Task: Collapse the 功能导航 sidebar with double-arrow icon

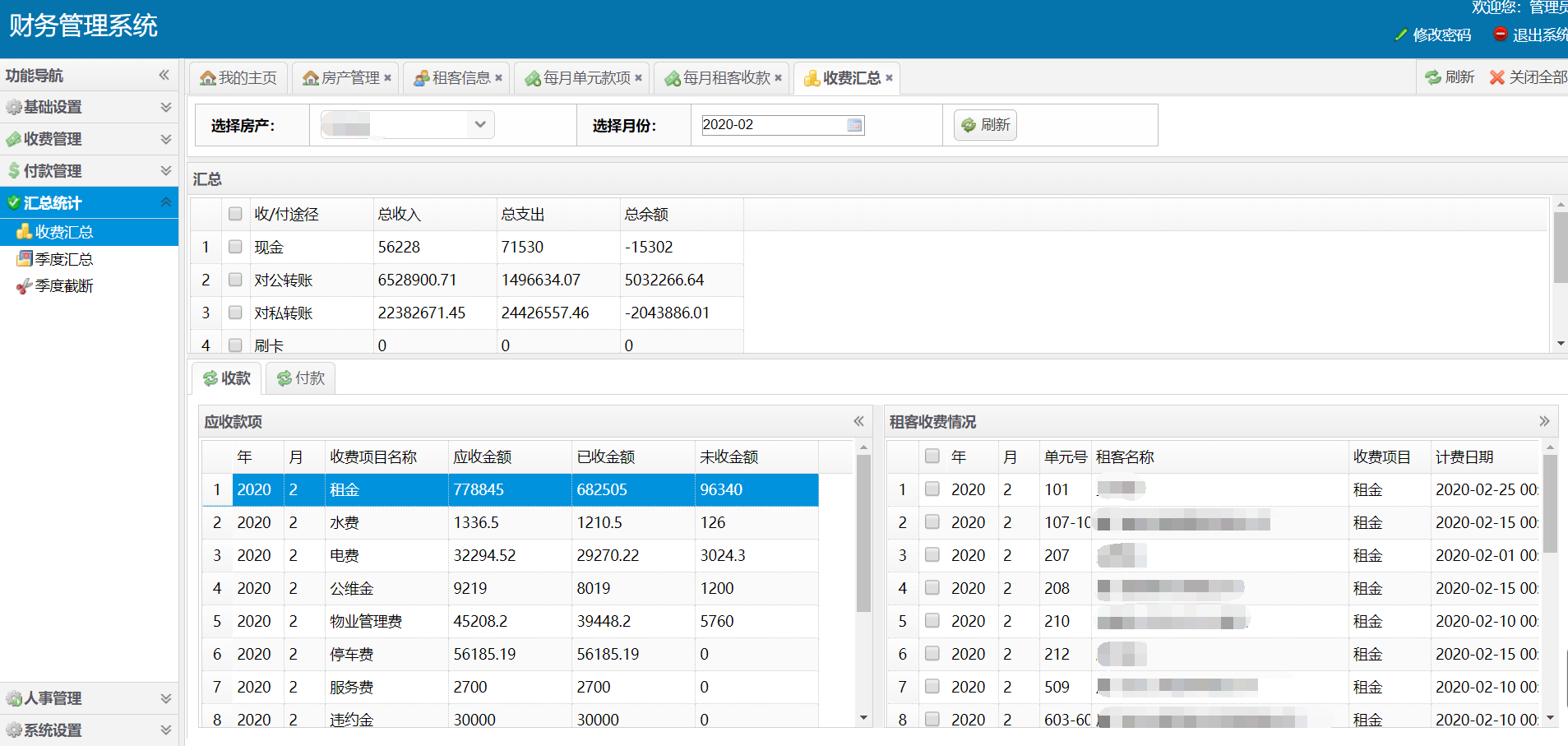Action: [x=164, y=75]
